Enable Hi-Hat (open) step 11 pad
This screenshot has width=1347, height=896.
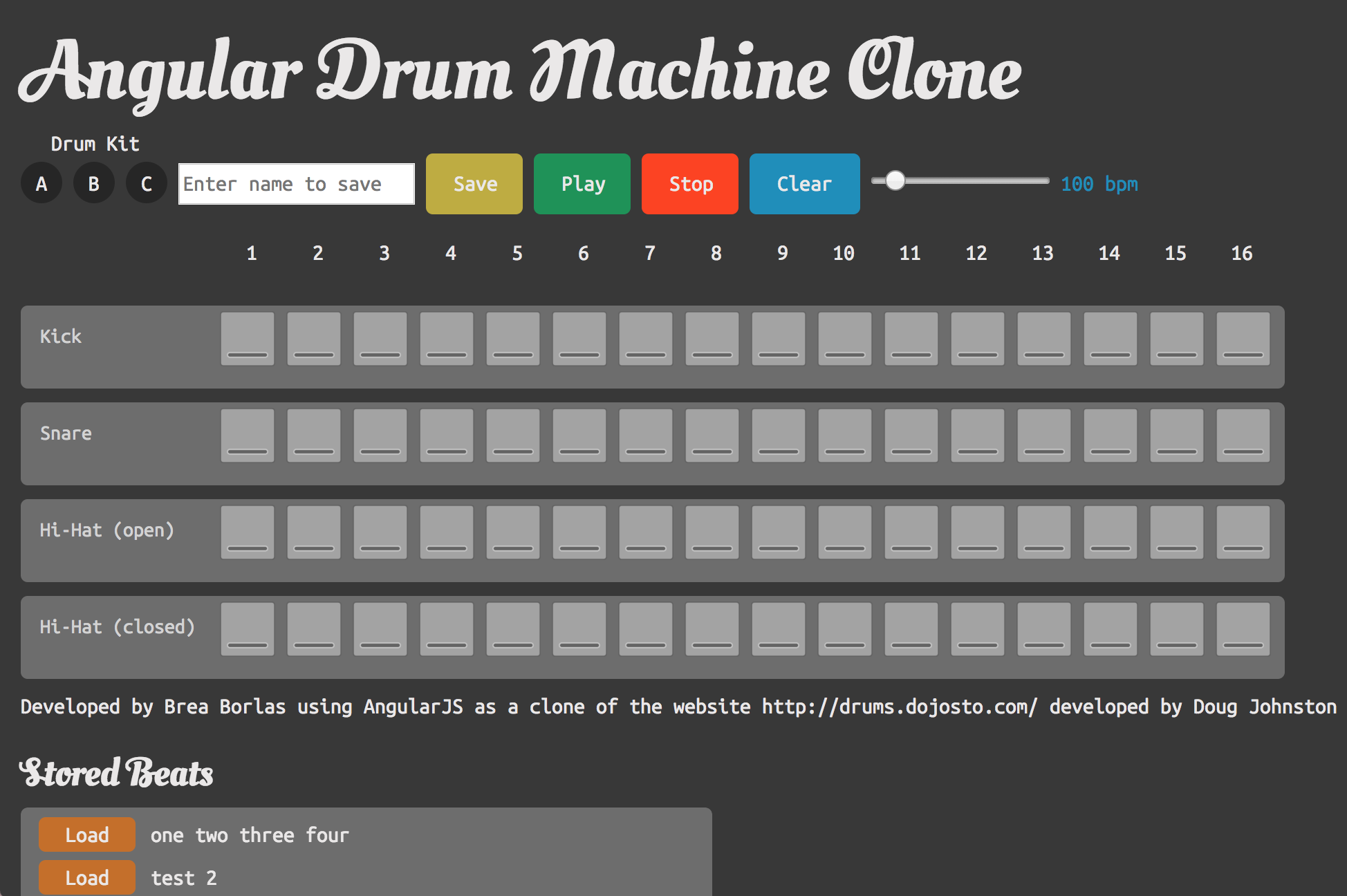tap(911, 532)
